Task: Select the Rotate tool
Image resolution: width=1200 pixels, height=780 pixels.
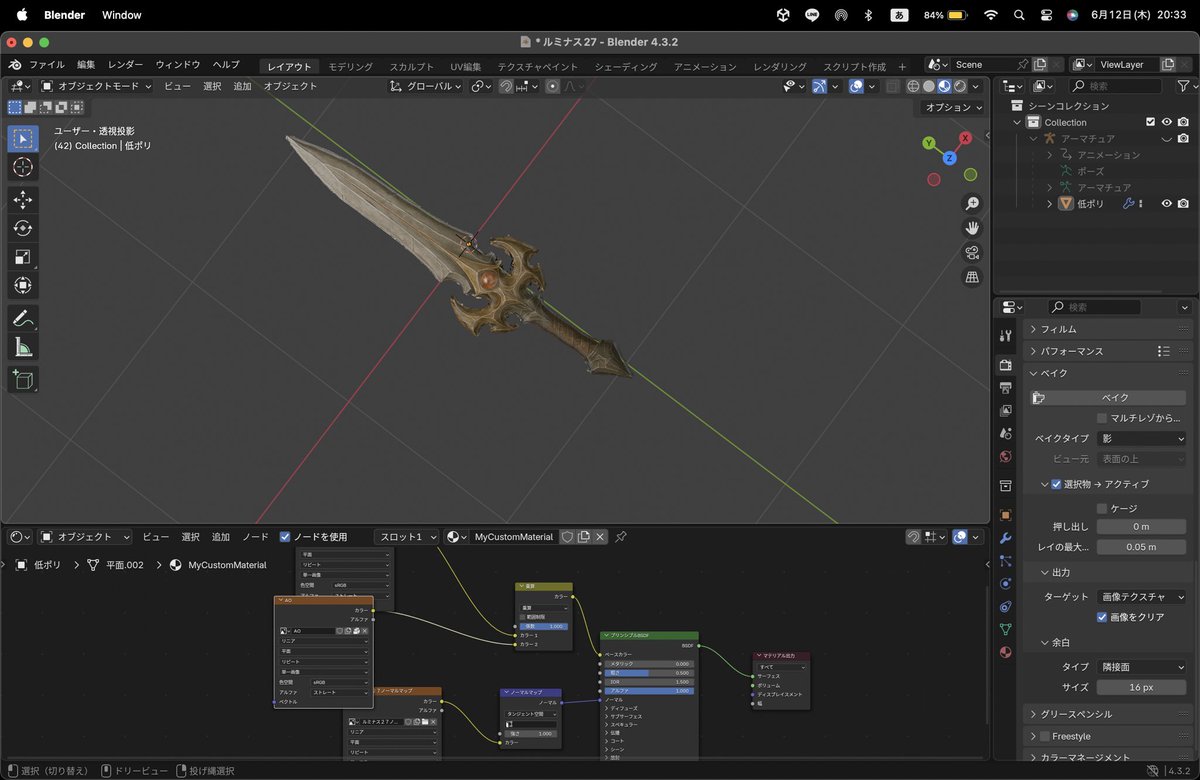Action: [23, 228]
